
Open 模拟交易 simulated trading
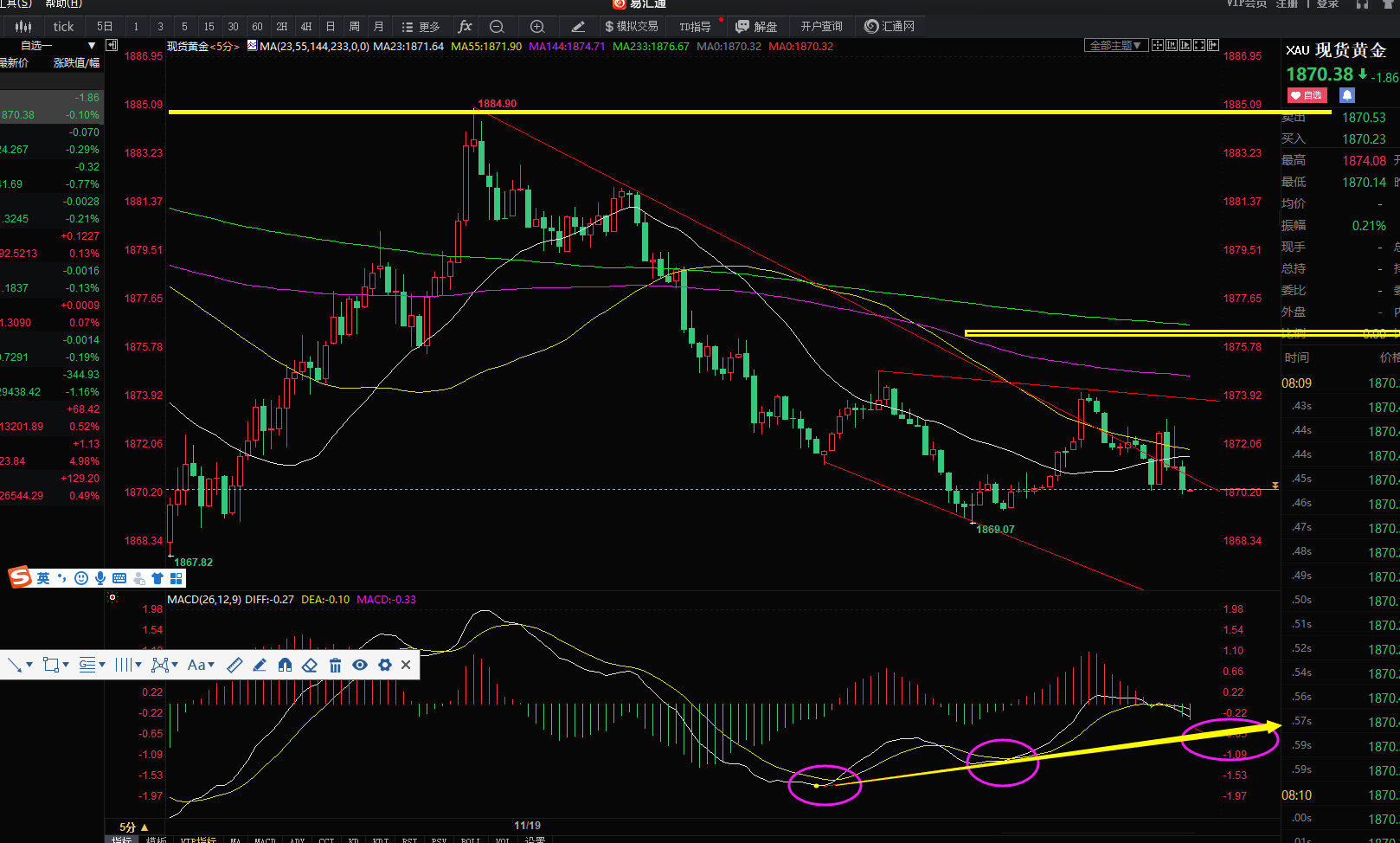[x=632, y=27]
